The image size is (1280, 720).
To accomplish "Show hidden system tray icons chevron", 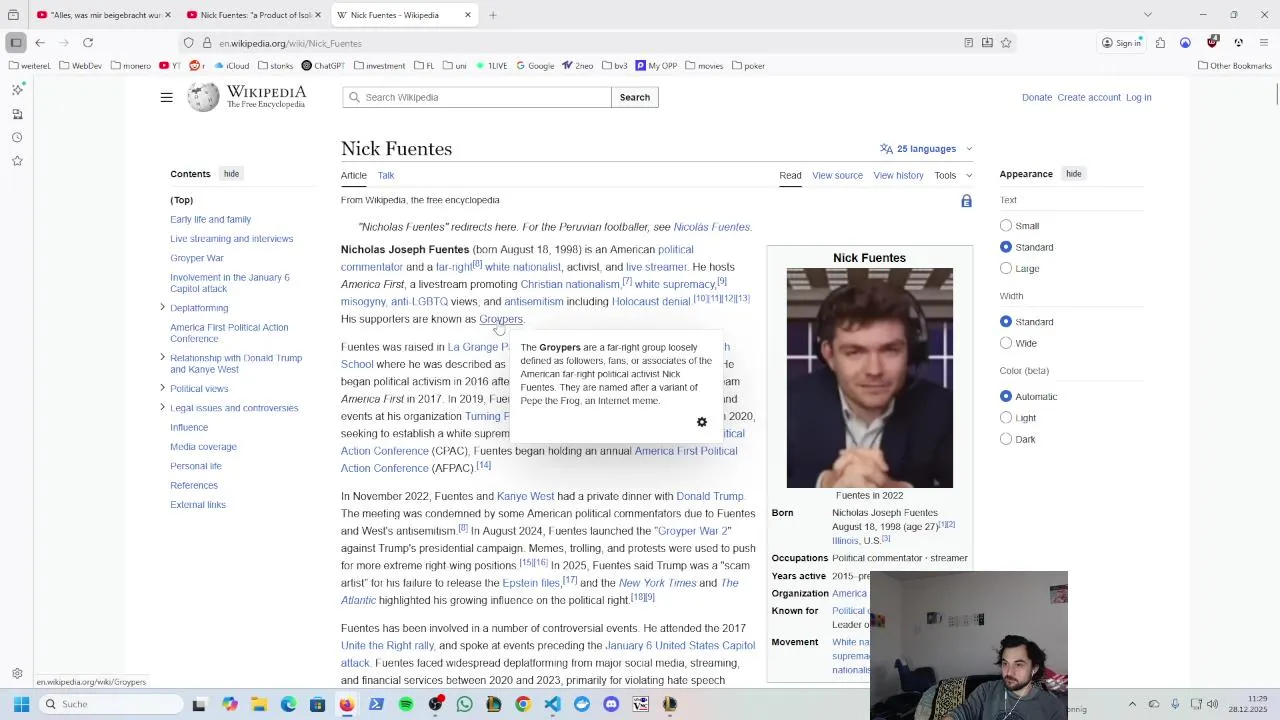I will [1132, 704].
